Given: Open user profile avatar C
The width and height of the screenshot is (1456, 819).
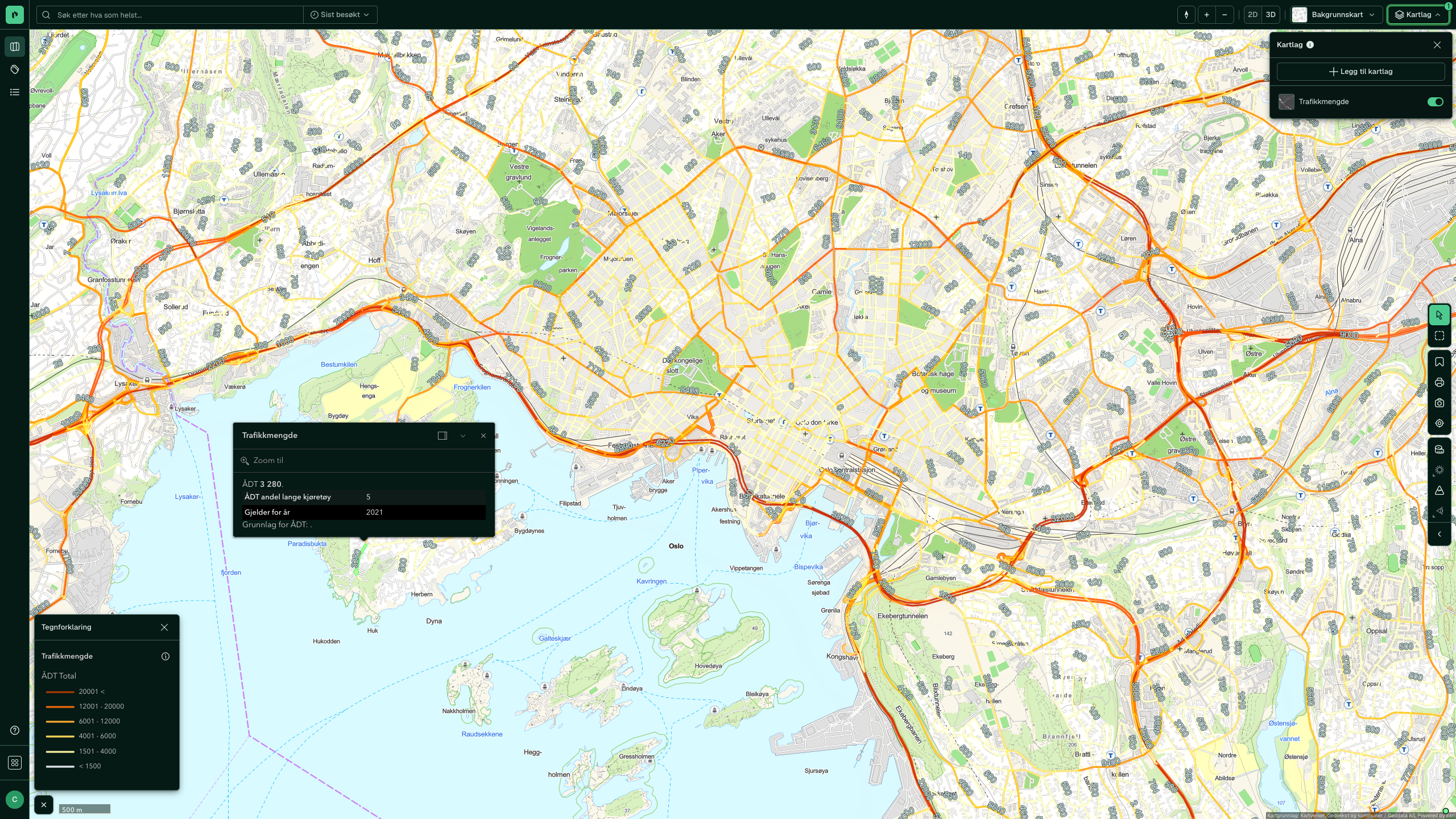Looking at the screenshot, I should tap(15, 800).
